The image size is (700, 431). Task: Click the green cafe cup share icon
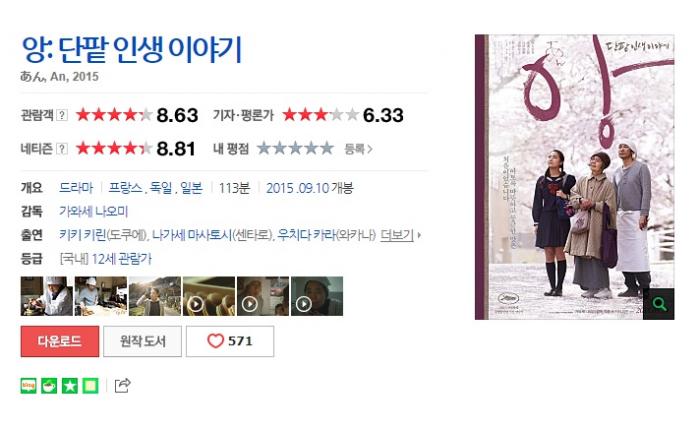[x=49, y=385]
